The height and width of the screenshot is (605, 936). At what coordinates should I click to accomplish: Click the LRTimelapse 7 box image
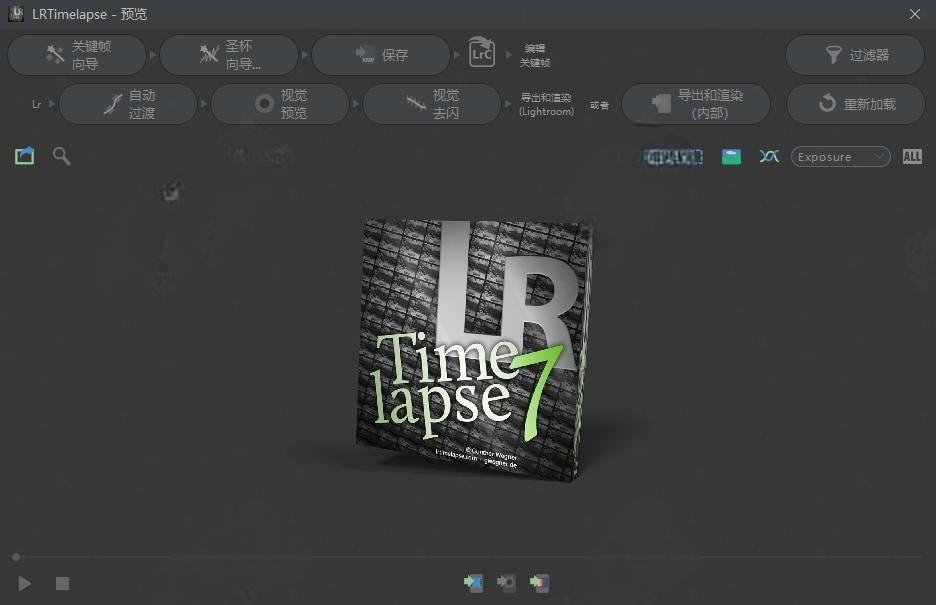473,350
